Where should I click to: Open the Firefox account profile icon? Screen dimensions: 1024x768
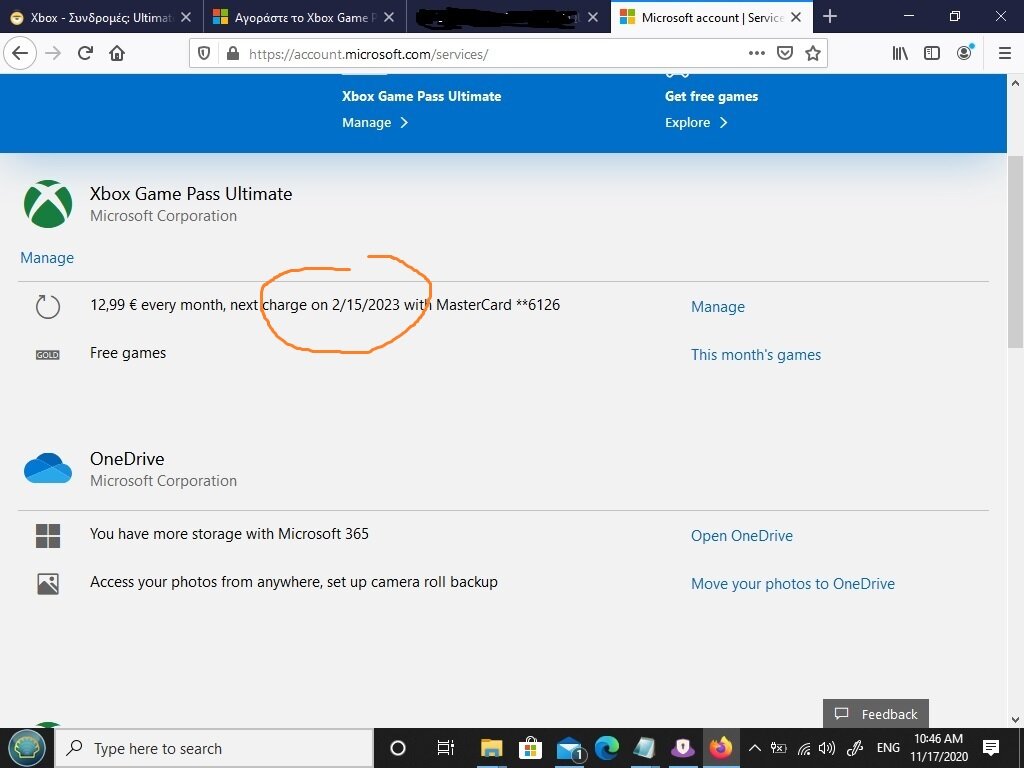[x=964, y=53]
